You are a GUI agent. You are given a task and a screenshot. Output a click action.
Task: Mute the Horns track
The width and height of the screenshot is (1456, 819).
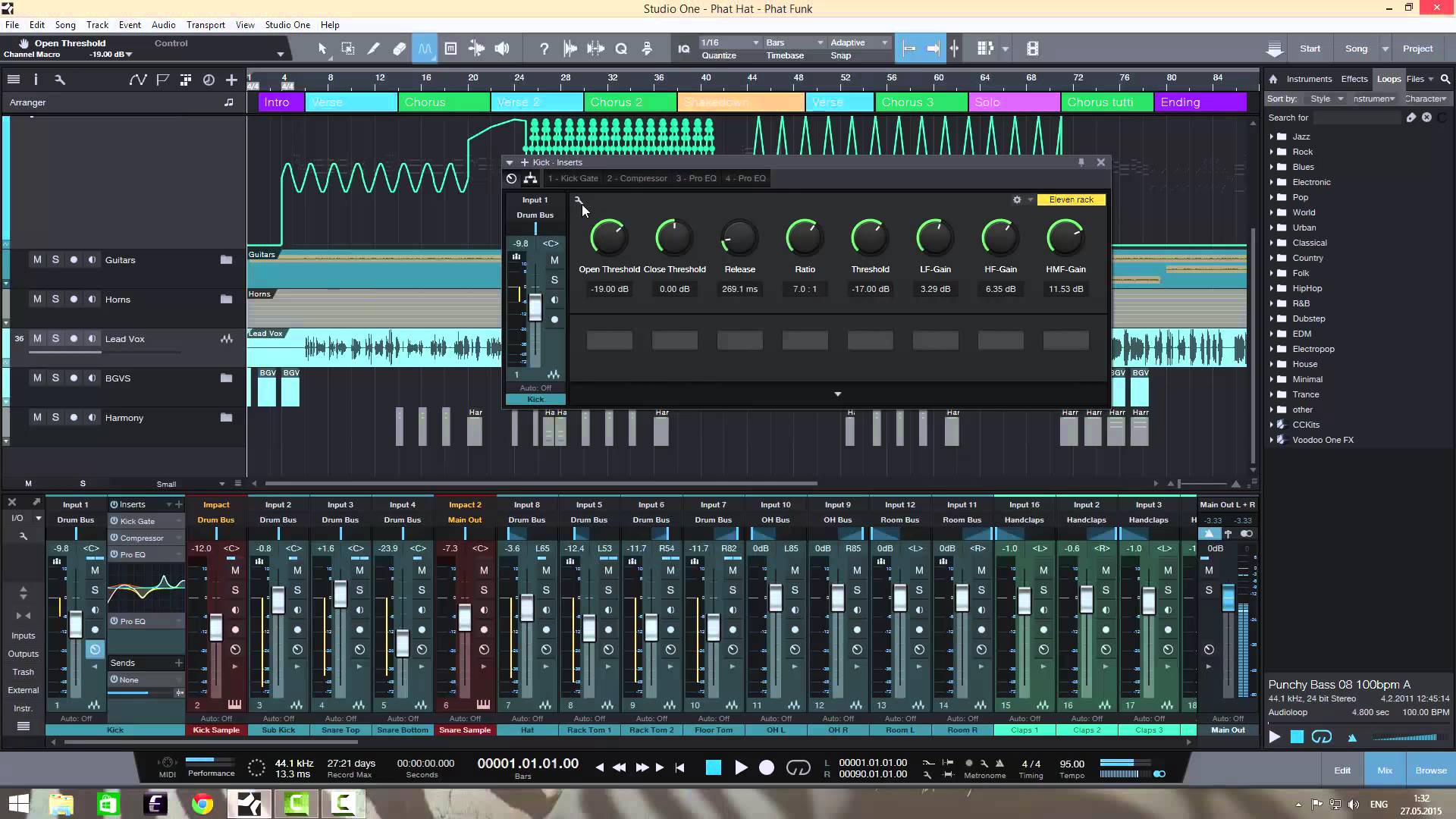pyautogui.click(x=37, y=299)
